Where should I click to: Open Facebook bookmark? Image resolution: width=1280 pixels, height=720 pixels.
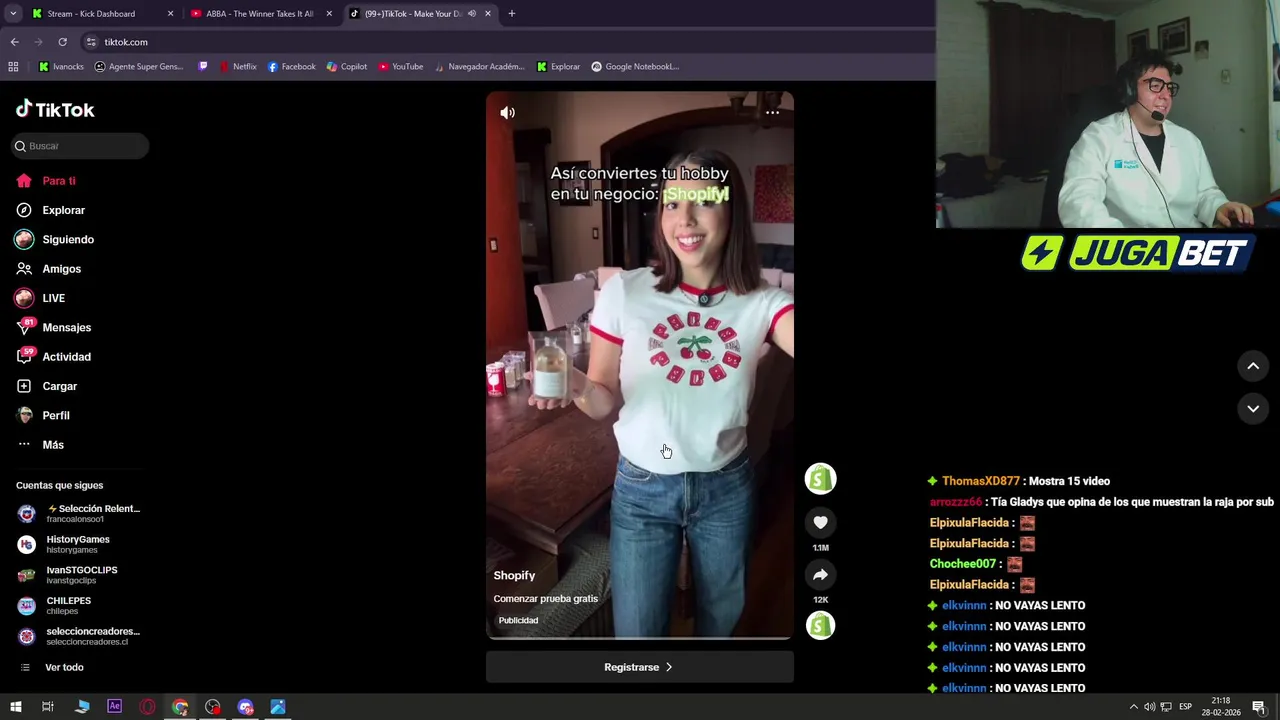[x=291, y=67]
